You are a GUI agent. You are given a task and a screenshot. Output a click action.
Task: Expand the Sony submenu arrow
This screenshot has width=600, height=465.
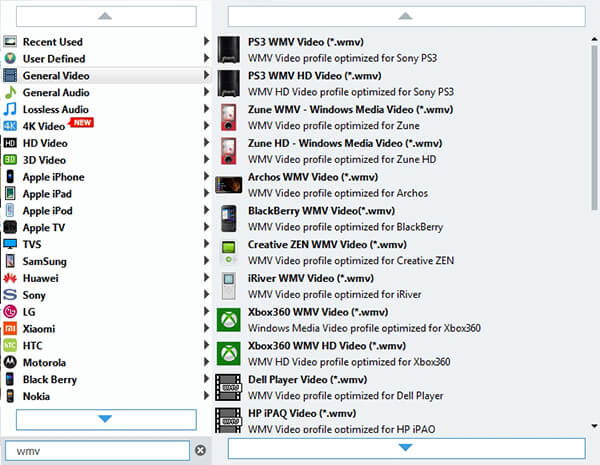point(206,294)
